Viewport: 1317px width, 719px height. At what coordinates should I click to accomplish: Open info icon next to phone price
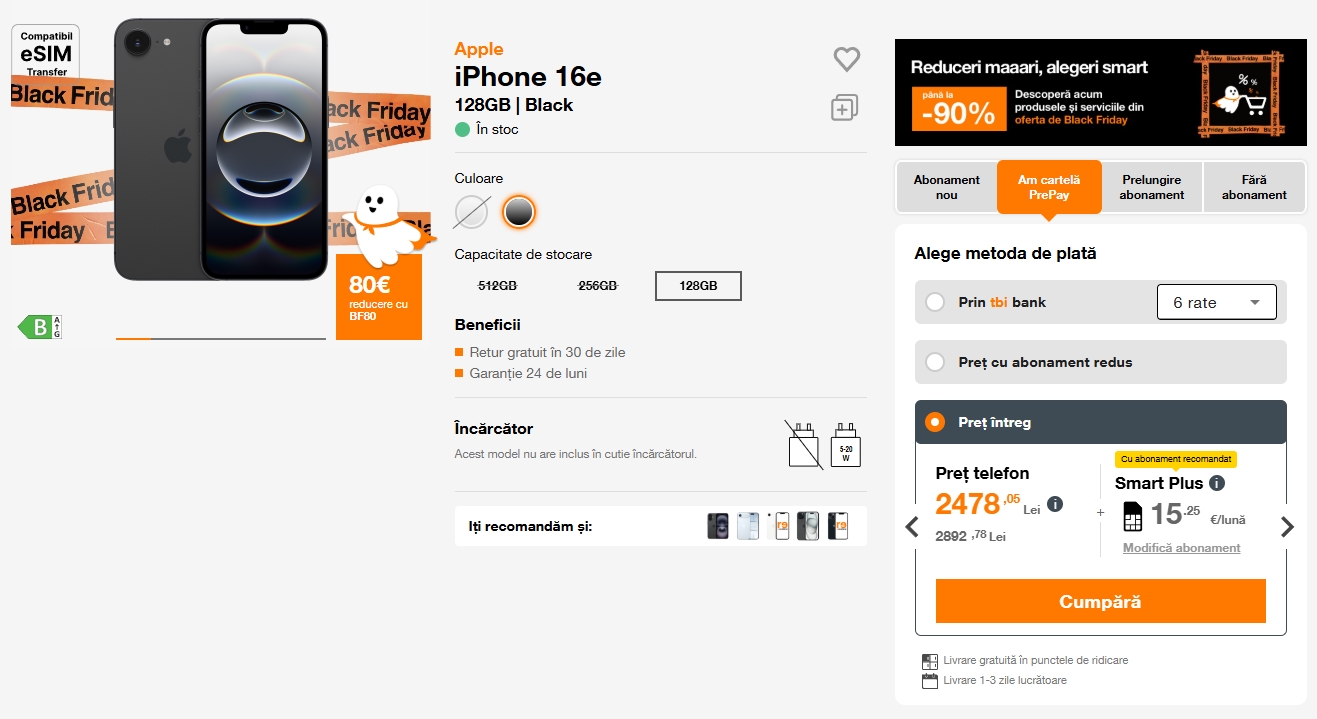click(x=1055, y=504)
